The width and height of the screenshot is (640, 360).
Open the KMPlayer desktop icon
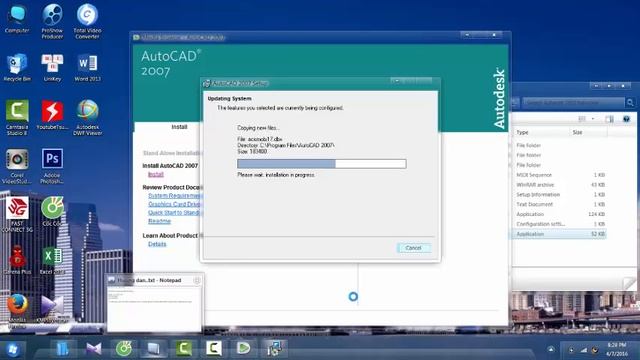52,308
